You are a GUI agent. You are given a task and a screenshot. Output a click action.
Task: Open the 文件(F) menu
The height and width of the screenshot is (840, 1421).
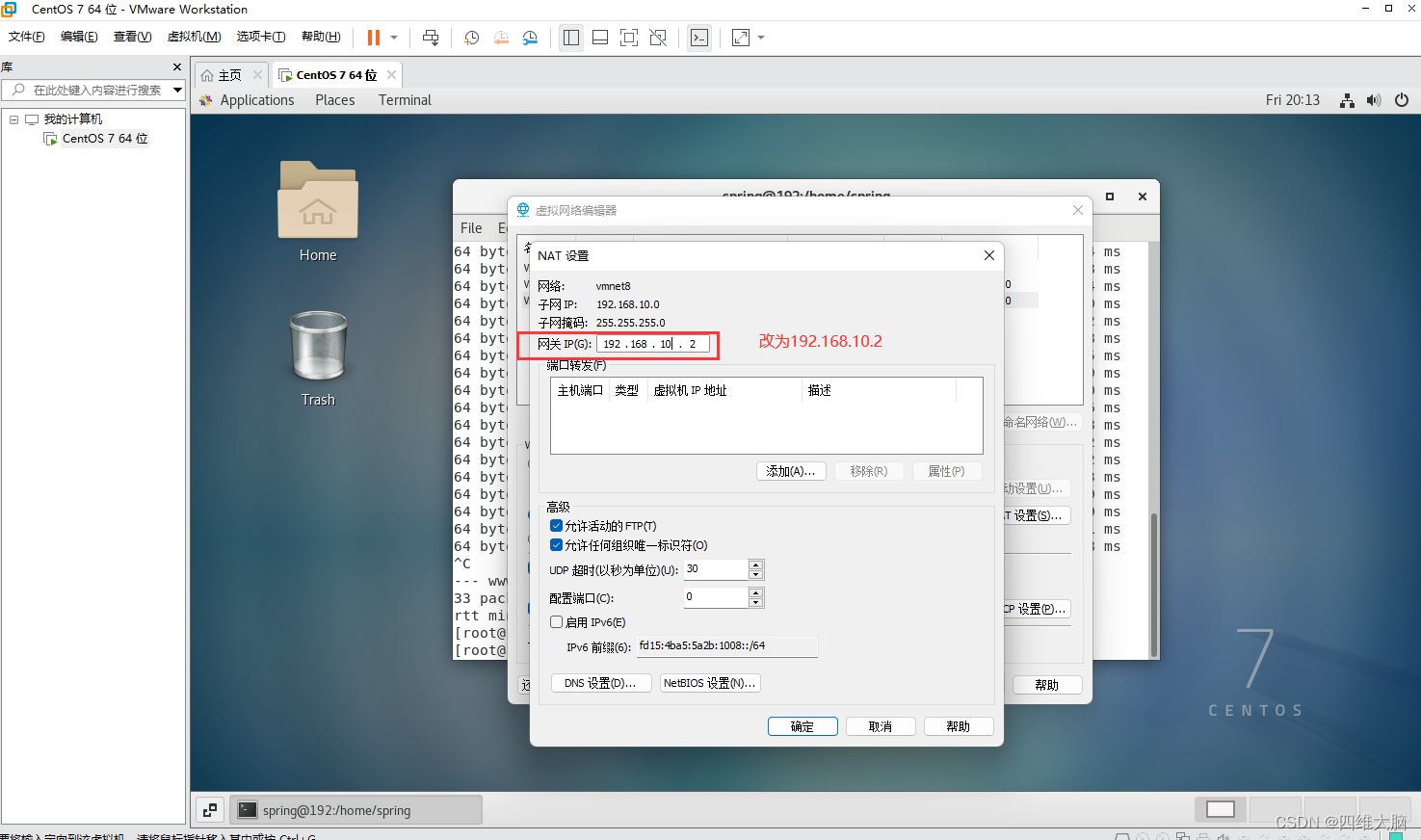[x=27, y=37]
